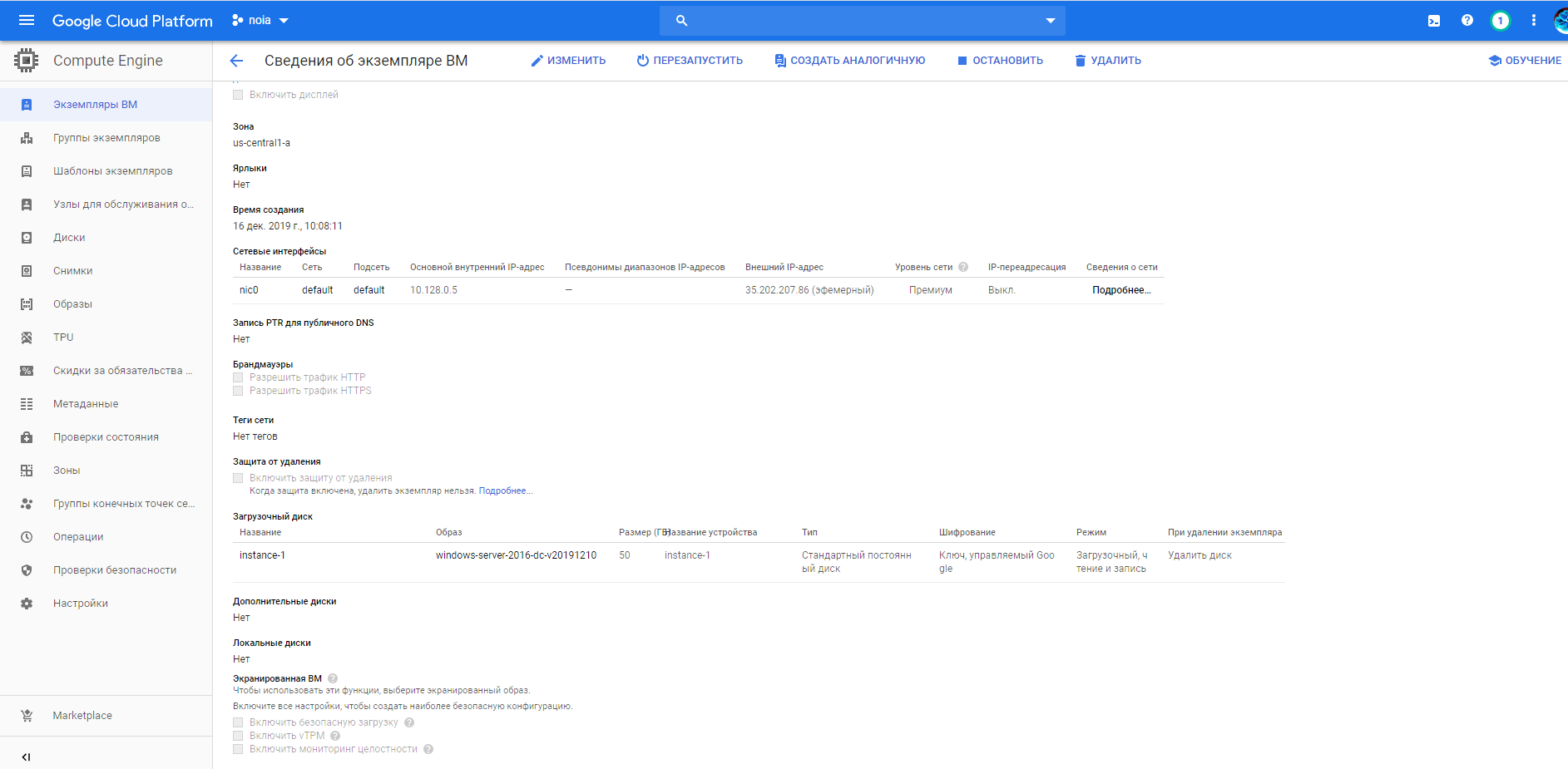The width and height of the screenshot is (1568, 769).
Task: Enable Включить vTPM checkbox
Action: coord(238,736)
